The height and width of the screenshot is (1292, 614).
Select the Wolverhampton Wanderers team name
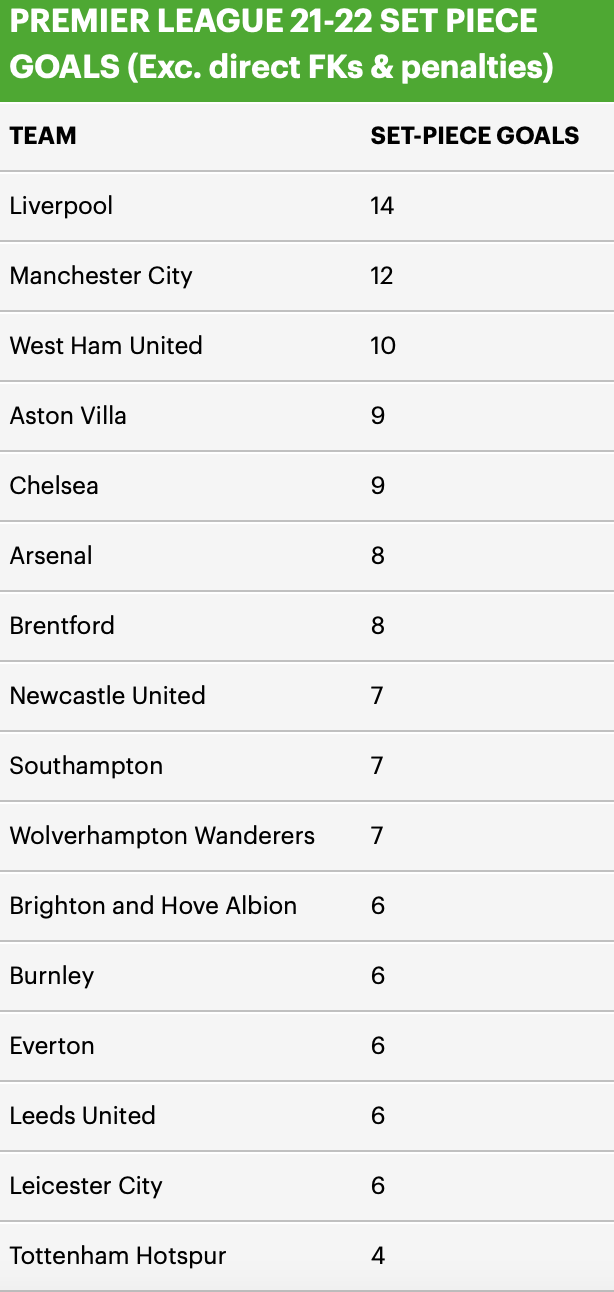[x=162, y=836]
